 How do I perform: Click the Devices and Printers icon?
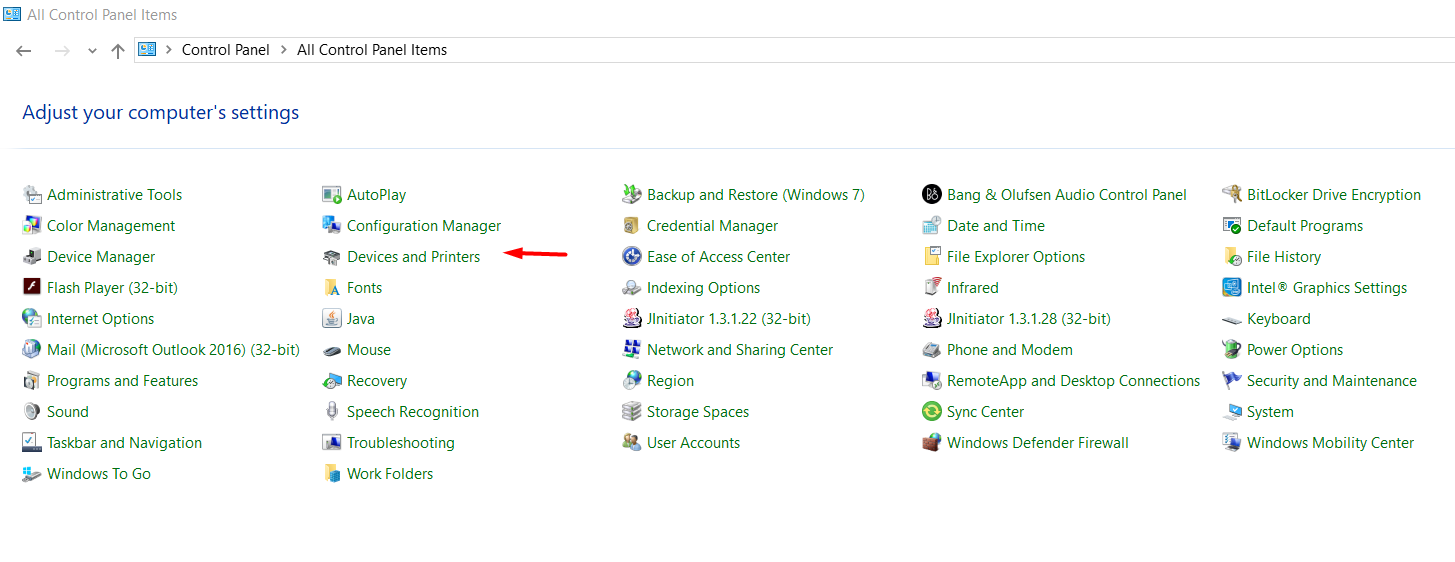(x=332, y=257)
